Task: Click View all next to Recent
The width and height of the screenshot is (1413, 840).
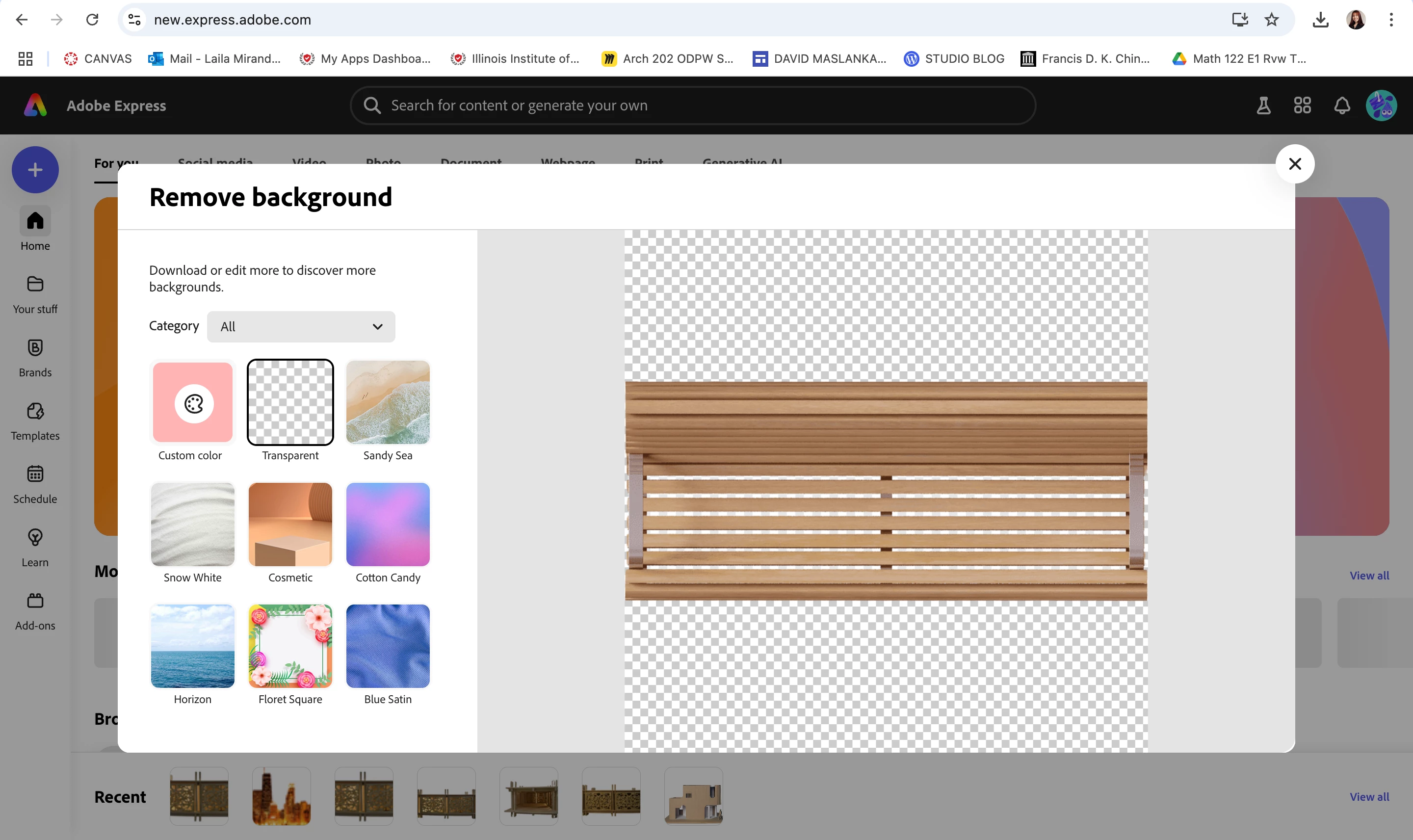Action: 1368,796
